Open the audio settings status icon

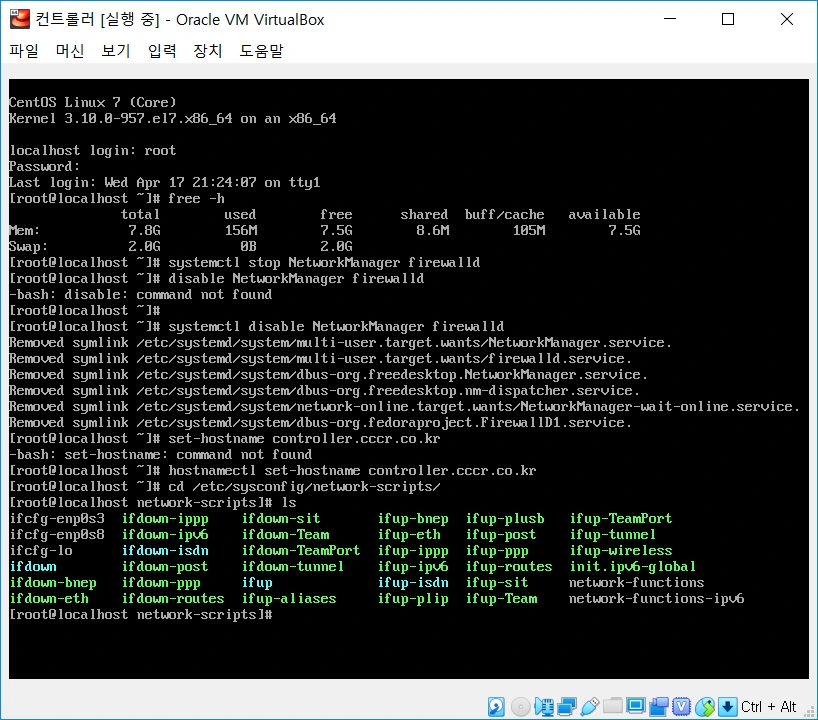coord(544,706)
